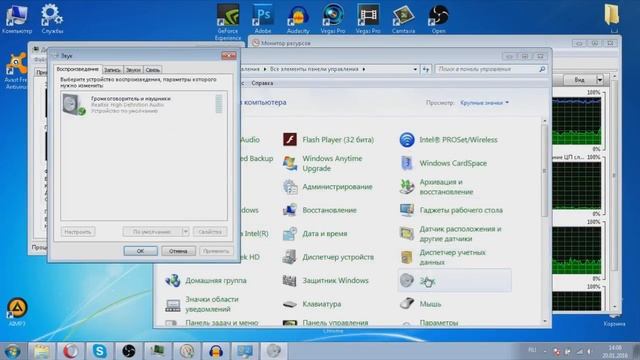This screenshot has width=640, height=360.
Task: Open Дата и время item
Action: click(315, 233)
